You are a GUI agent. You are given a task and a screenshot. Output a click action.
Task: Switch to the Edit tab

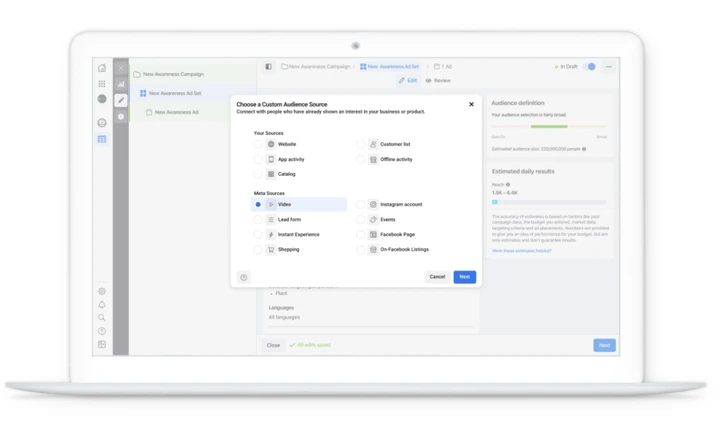pyautogui.click(x=408, y=80)
